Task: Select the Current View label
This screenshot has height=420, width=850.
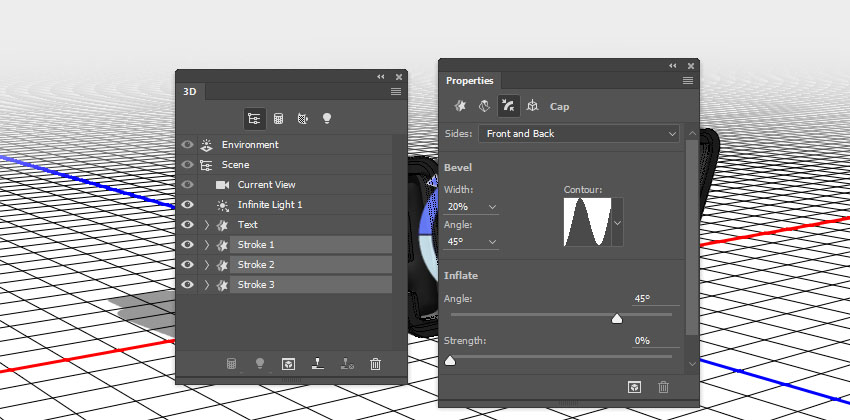Action: pyautogui.click(x=266, y=185)
